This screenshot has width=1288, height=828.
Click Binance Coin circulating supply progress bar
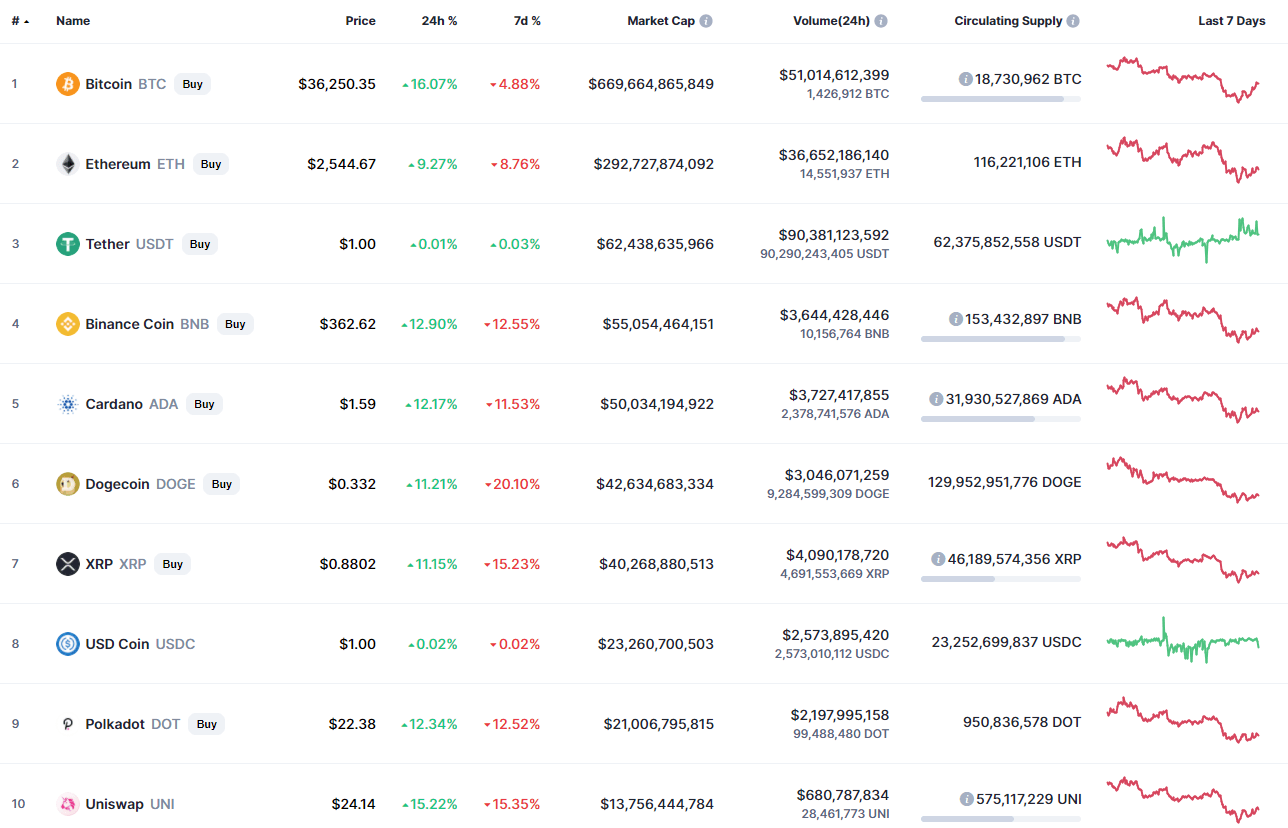pyautogui.click(x=1000, y=339)
